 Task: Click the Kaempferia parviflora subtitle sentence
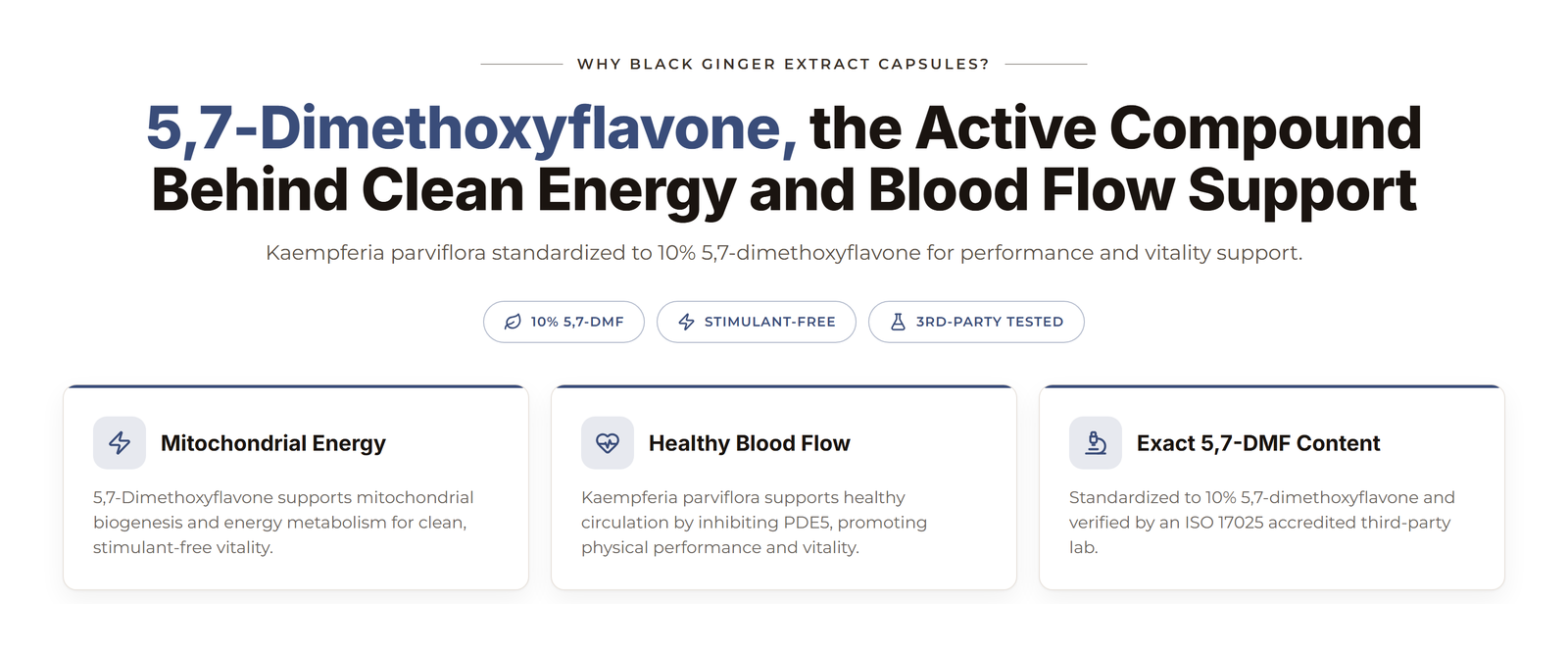[784, 253]
